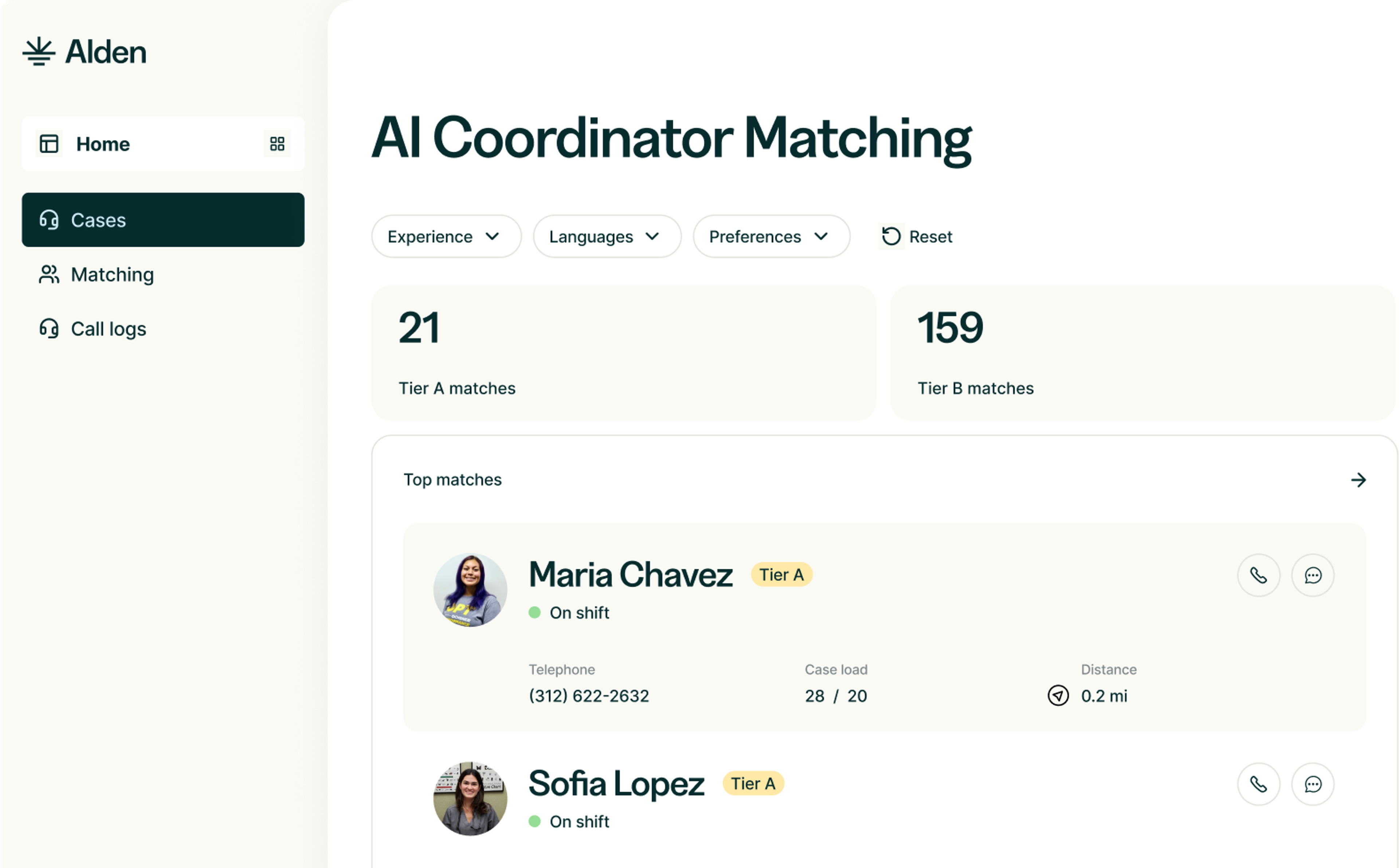
Task: Call Sofia Lopez with phone icon
Action: point(1258,784)
